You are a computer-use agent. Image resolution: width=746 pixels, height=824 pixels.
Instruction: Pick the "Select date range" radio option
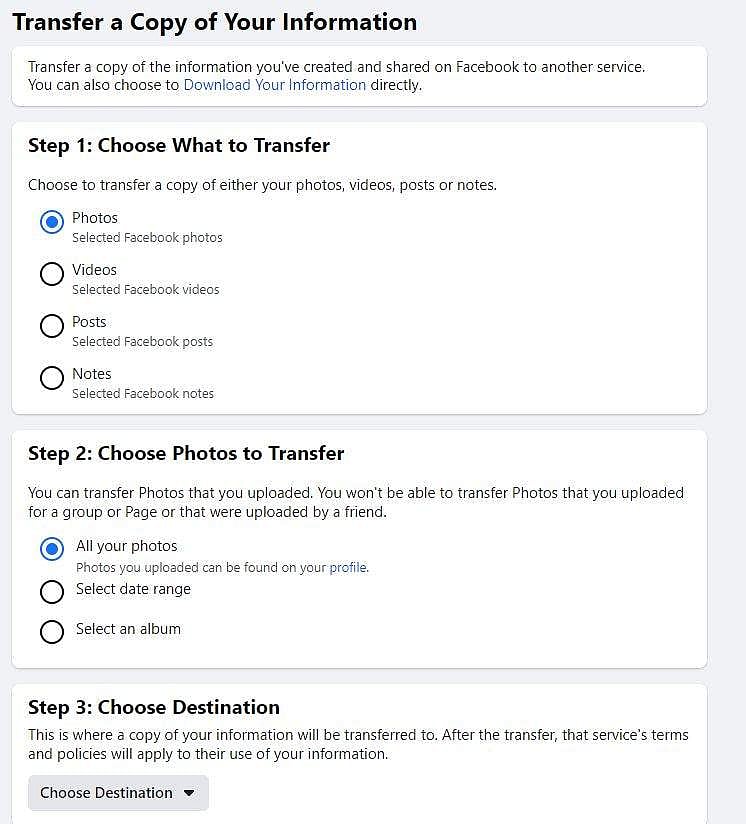(x=52, y=592)
